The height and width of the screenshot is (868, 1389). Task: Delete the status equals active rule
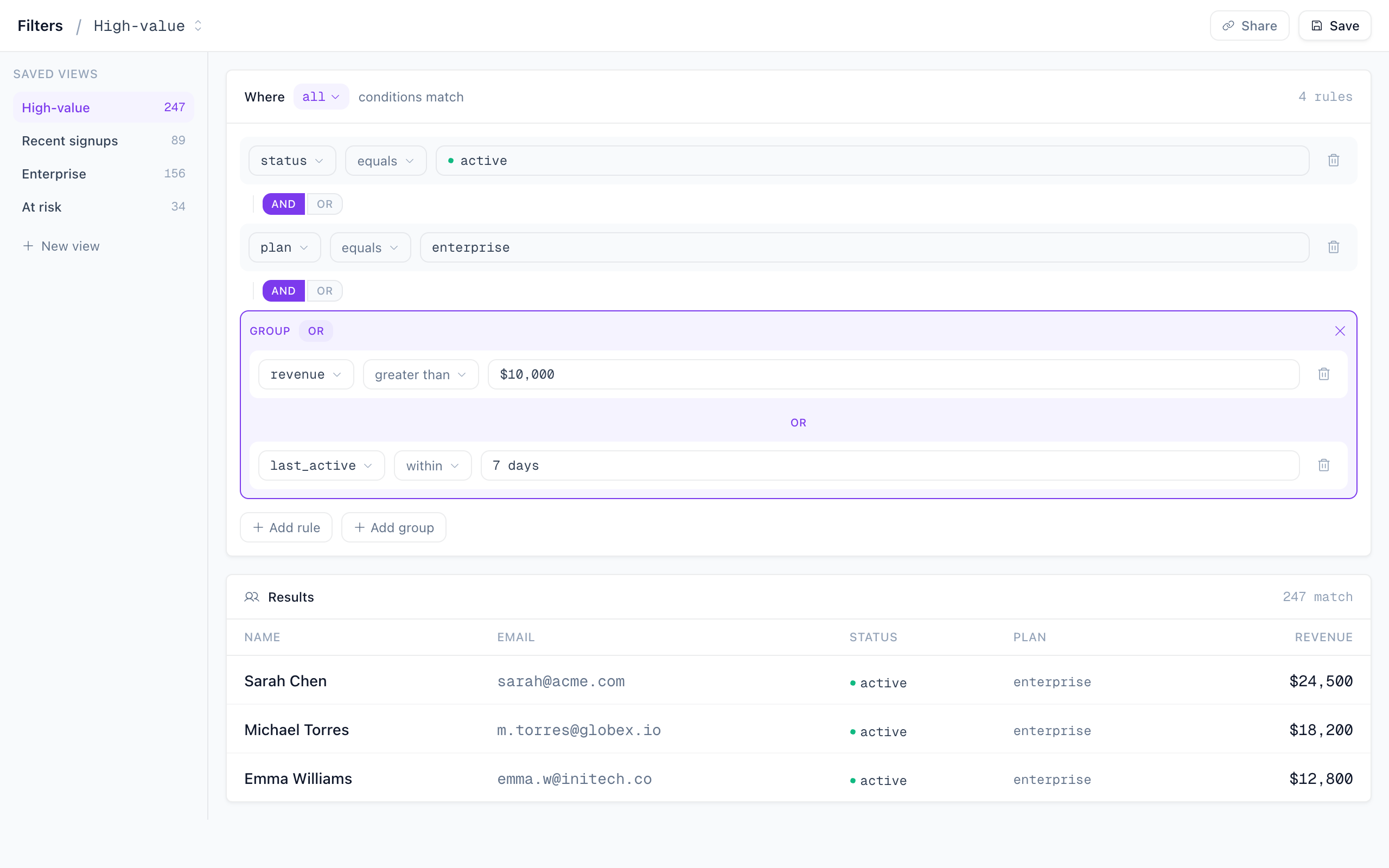tap(1334, 160)
